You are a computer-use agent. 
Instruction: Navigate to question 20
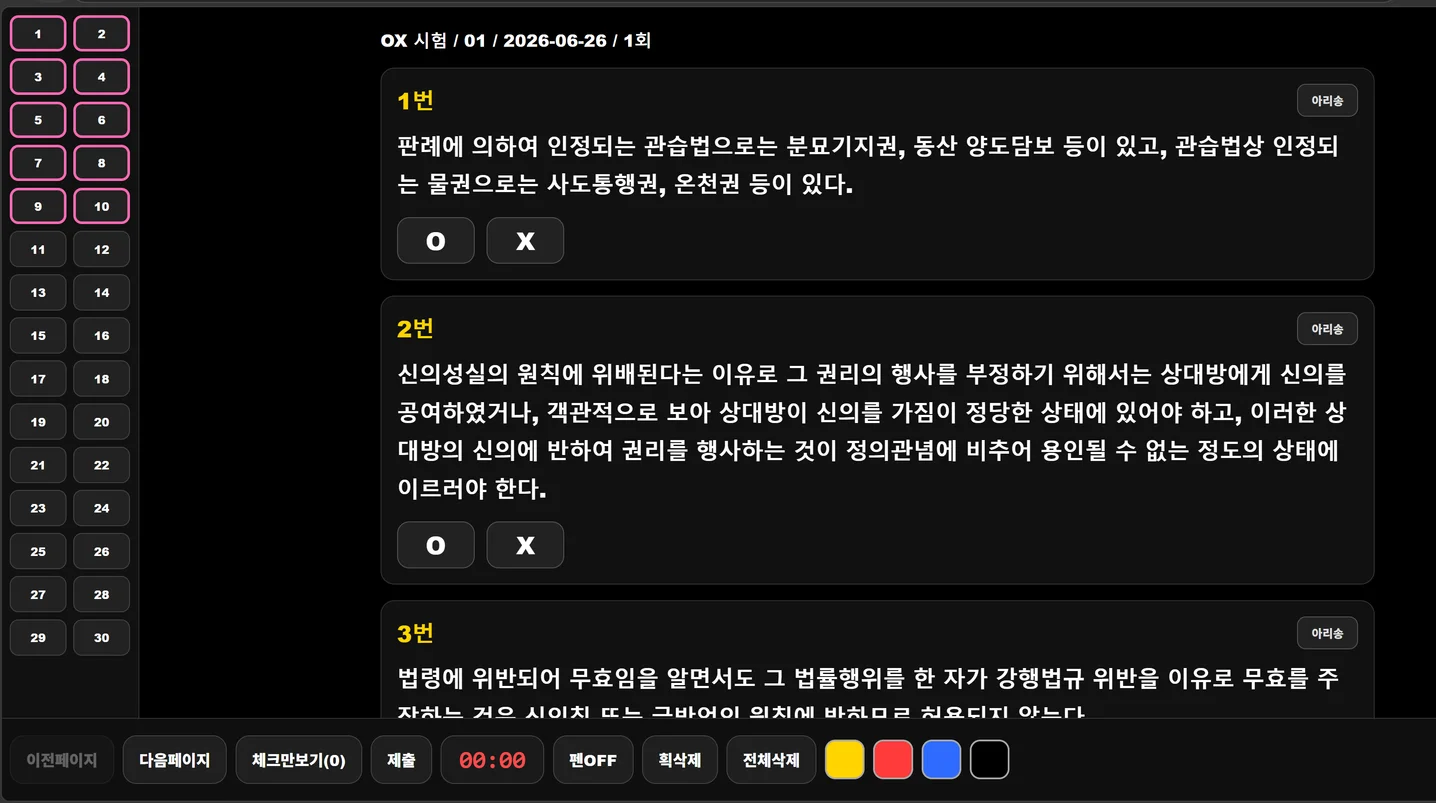[x=102, y=422]
